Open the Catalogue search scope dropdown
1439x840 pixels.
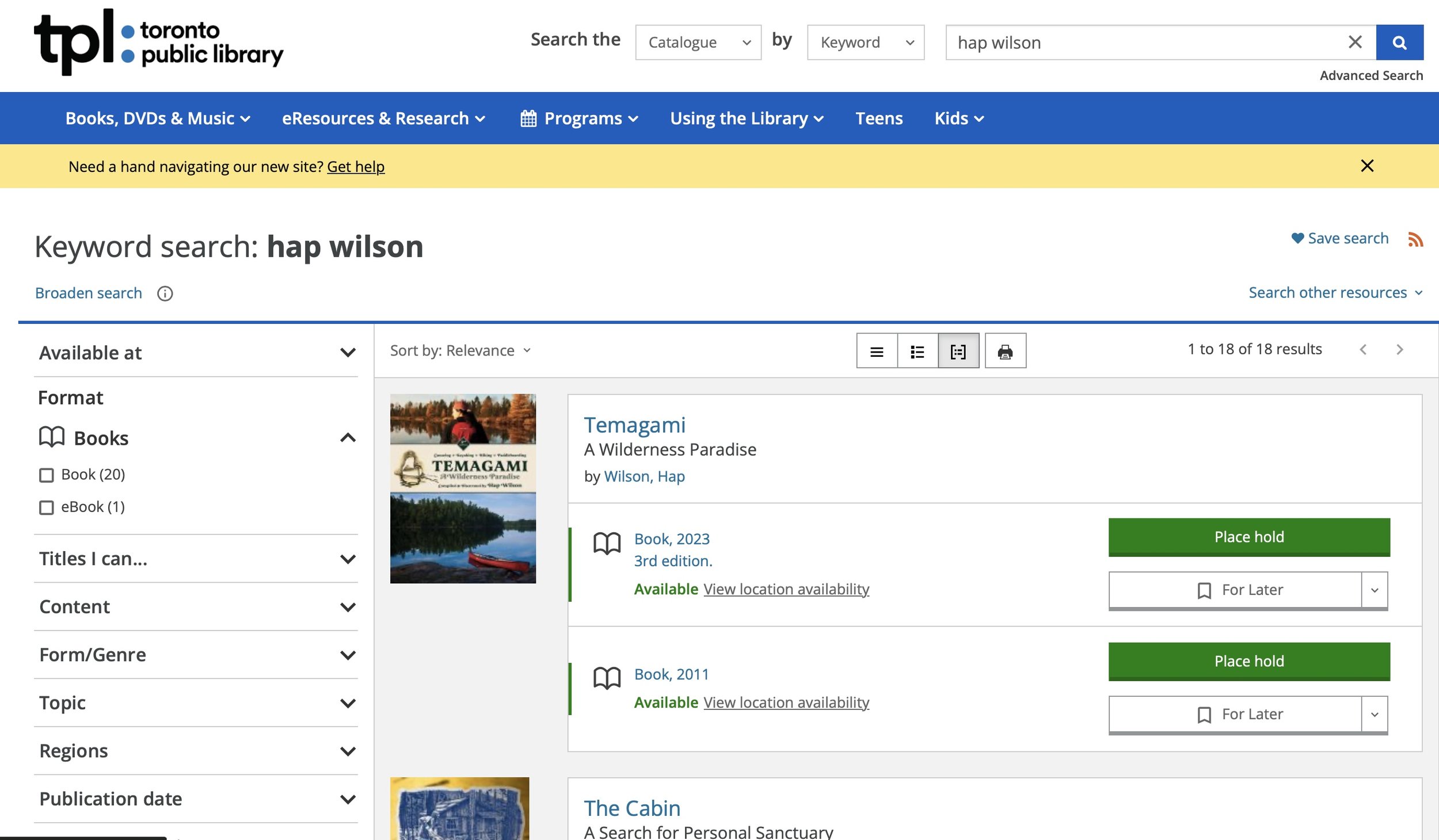pos(698,43)
